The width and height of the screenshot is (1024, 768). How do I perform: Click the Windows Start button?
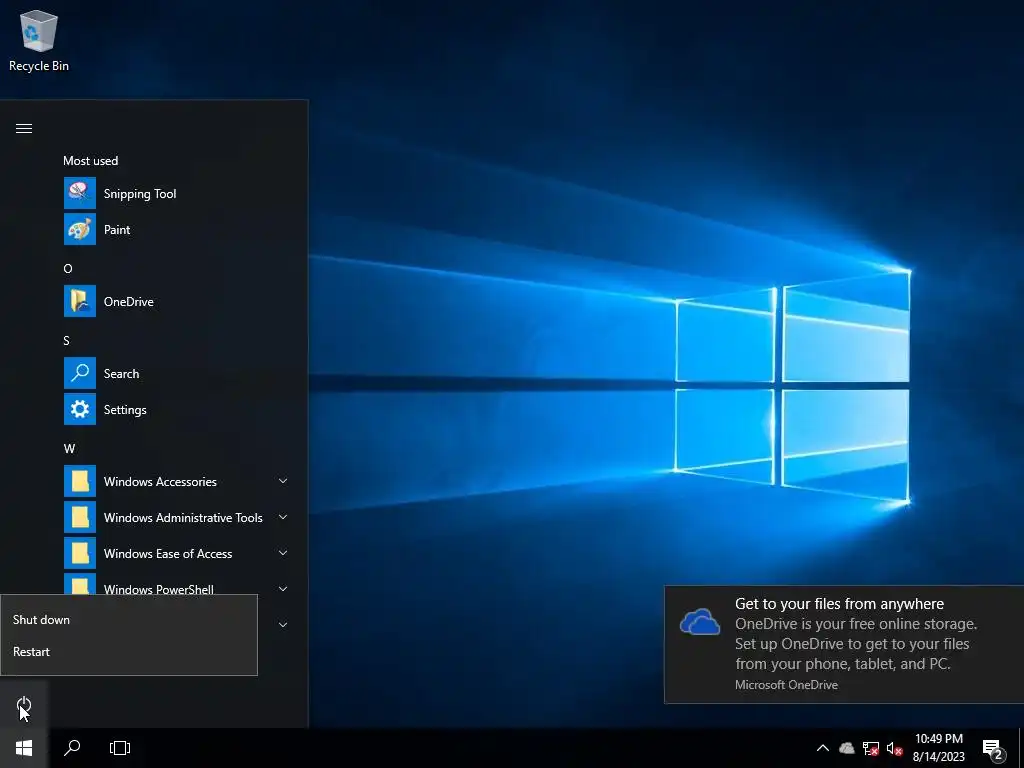click(x=24, y=748)
